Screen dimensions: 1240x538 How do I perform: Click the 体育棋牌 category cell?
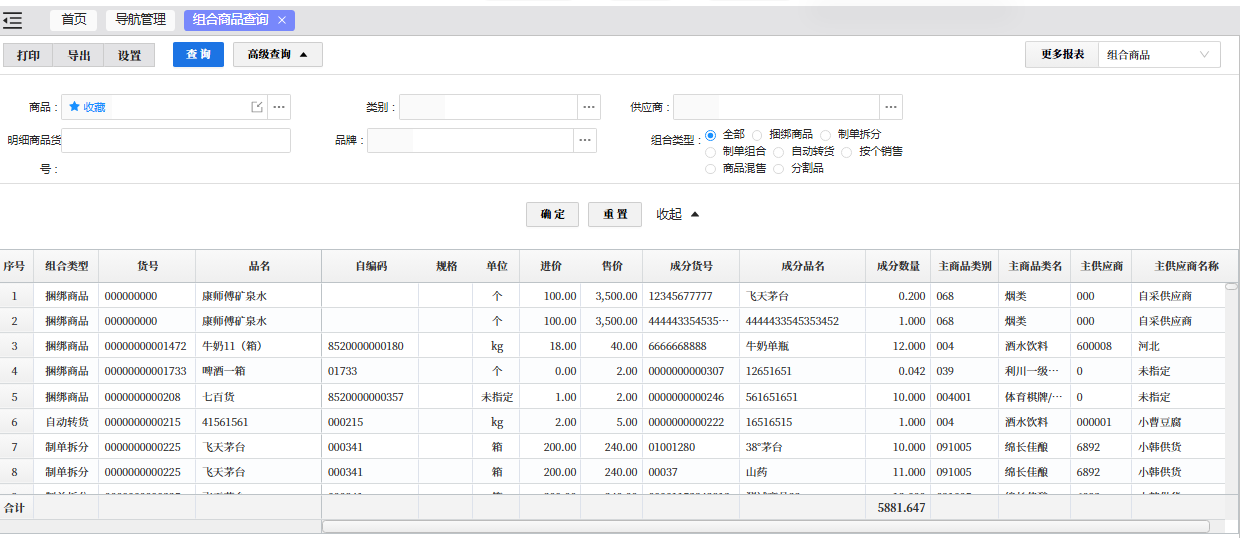pos(1034,397)
